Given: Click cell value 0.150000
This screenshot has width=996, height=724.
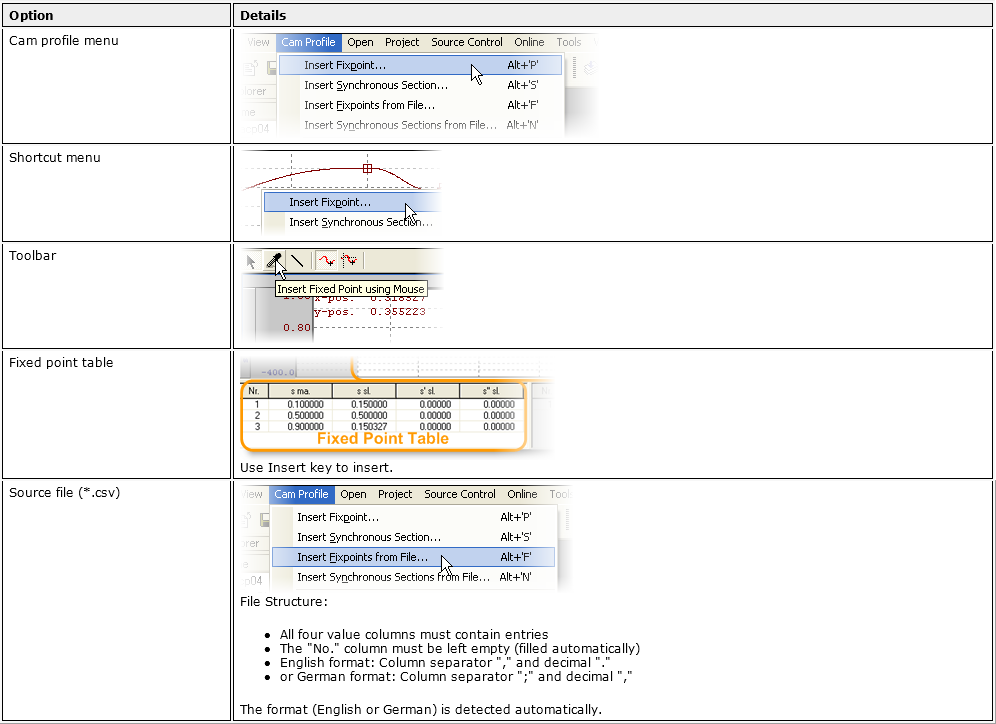Looking at the screenshot, I should (x=369, y=404).
